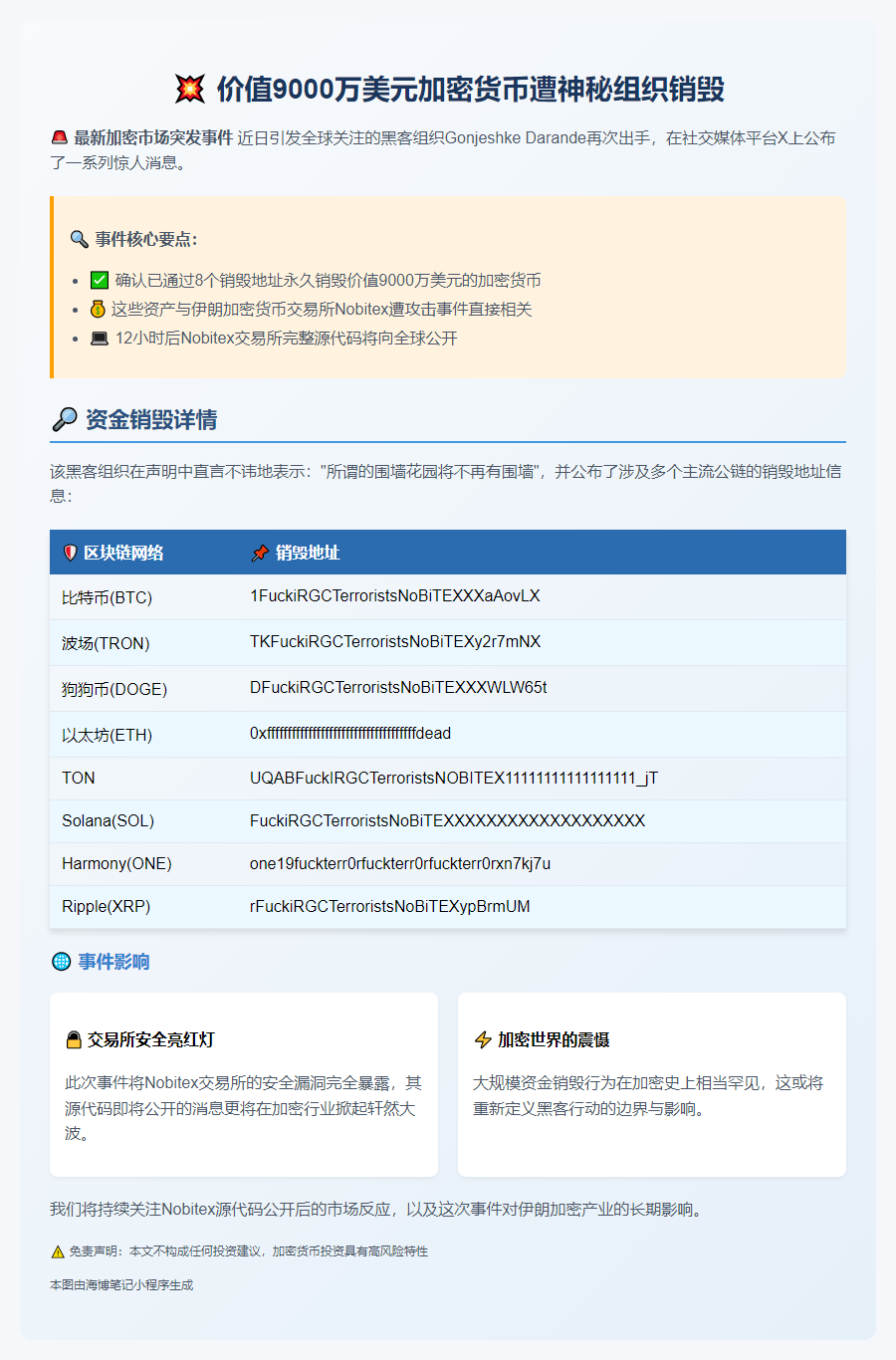Click the magnifier icon next to 事件核心要点
This screenshot has height=1360, width=896.
(x=80, y=239)
